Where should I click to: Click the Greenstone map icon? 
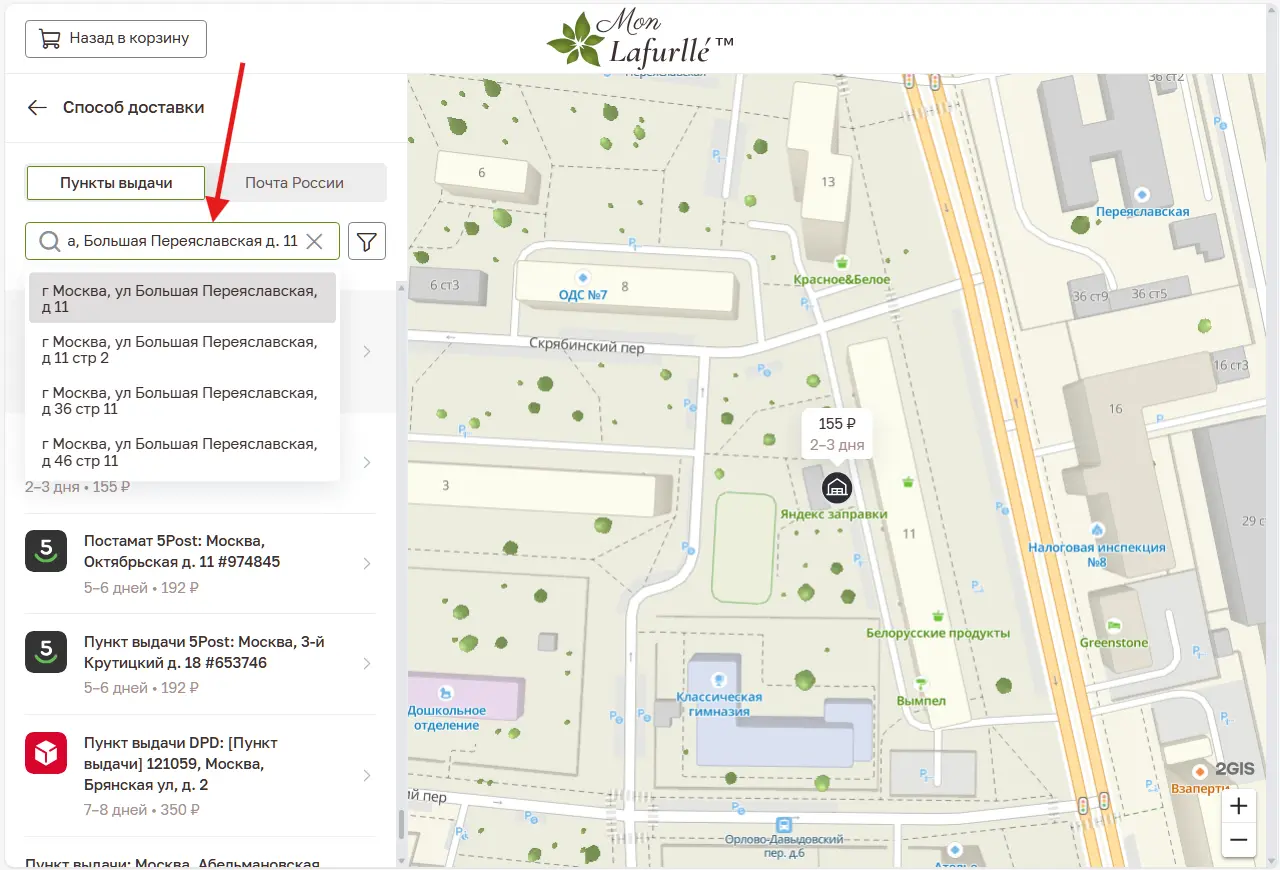[x=1113, y=624]
